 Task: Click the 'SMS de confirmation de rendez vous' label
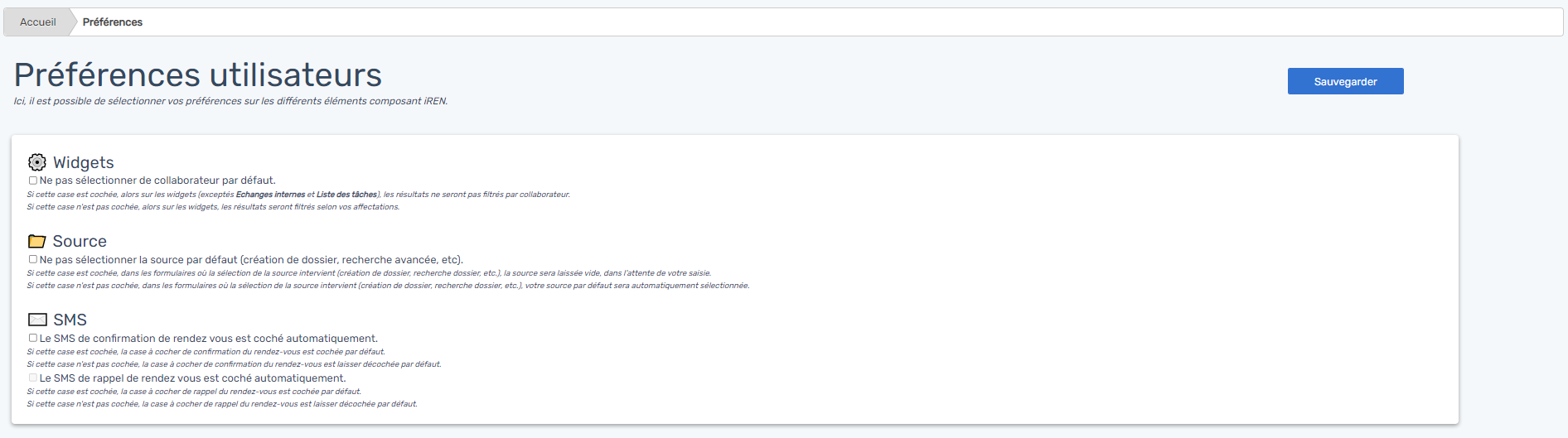(x=209, y=339)
